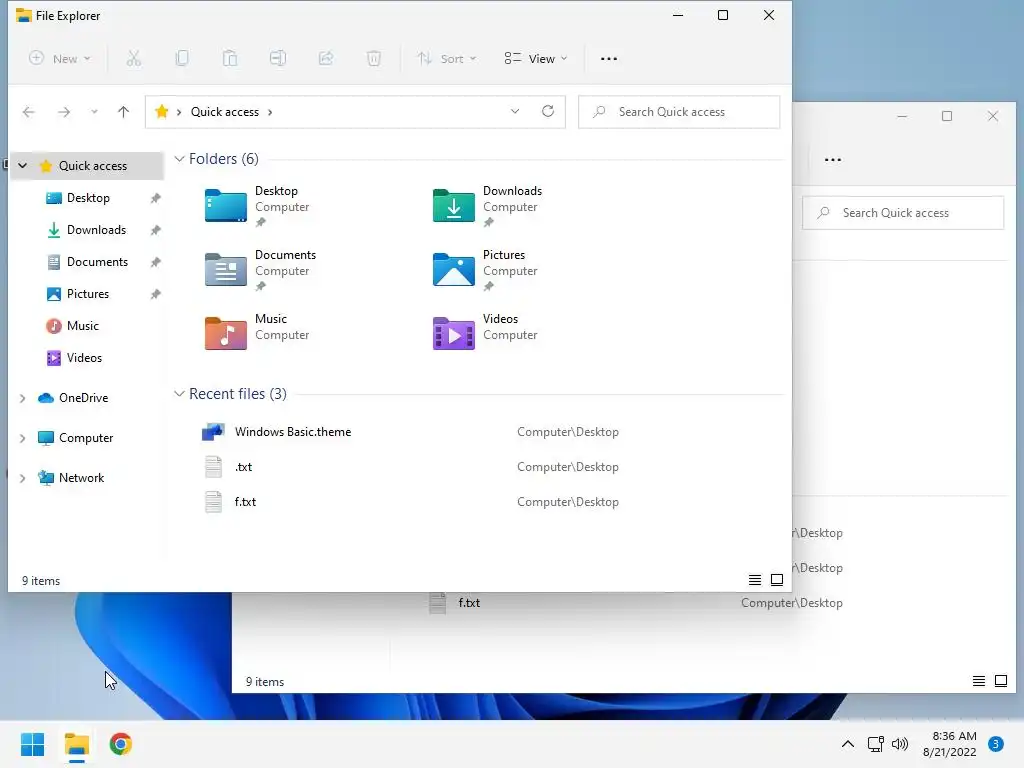Switch to details view icon in front window

click(x=754, y=580)
